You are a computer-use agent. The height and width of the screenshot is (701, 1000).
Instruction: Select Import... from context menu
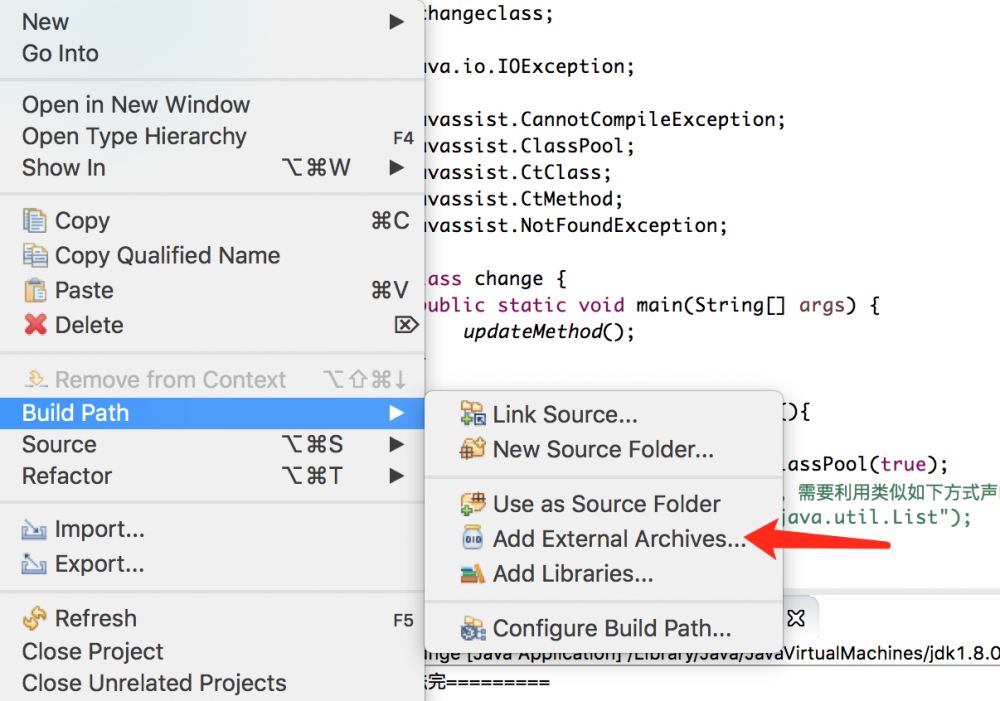99,530
